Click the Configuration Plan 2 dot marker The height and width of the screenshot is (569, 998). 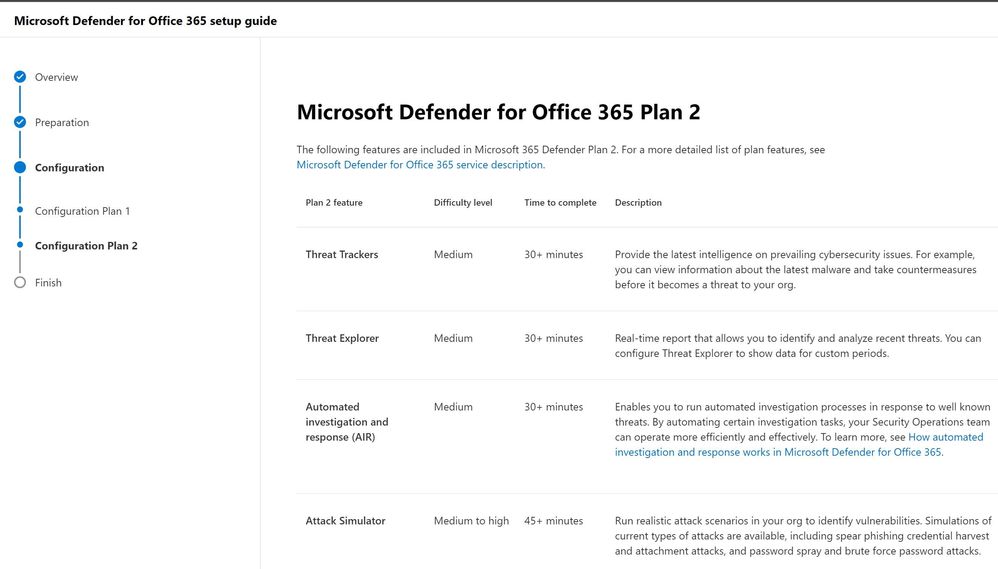tap(20, 245)
